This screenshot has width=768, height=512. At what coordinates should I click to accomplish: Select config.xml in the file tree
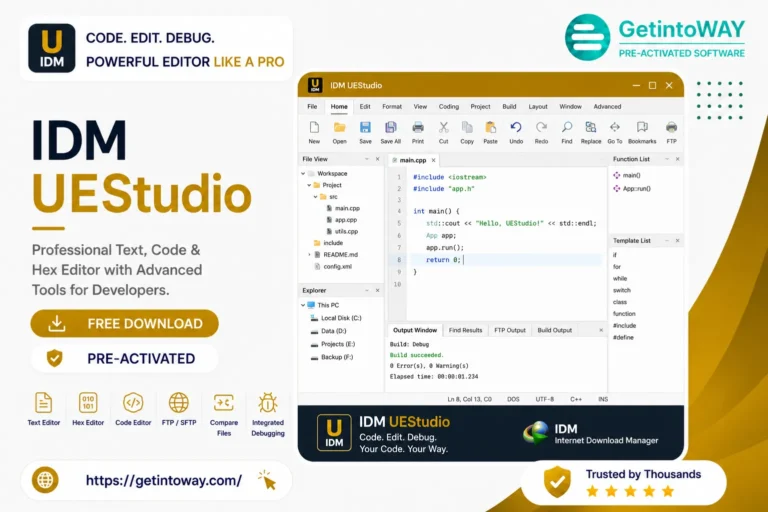pyautogui.click(x=337, y=267)
